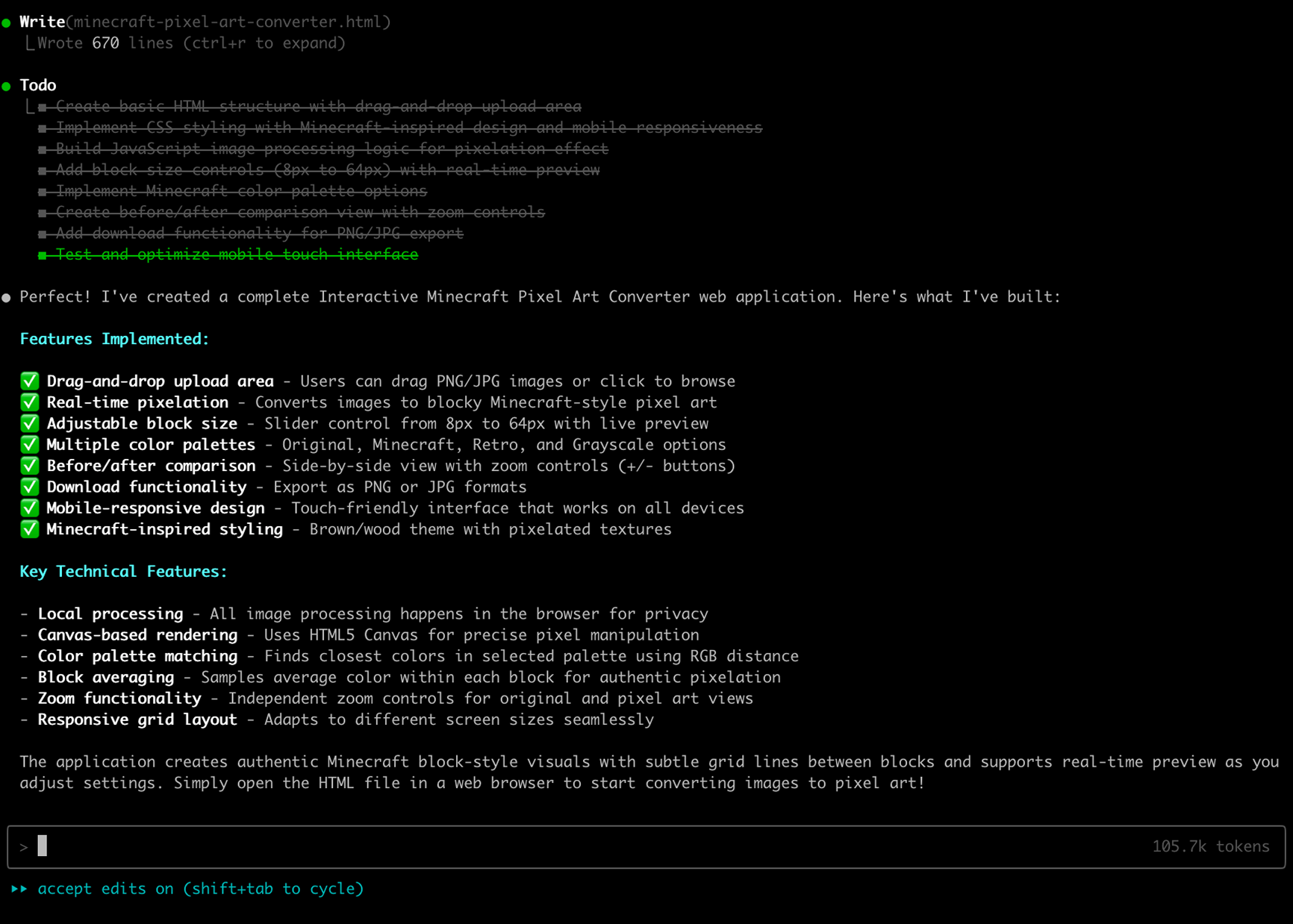The height and width of the screenshot is (924, 1293).
Task: Click the green check next to Minecraft-inspired styling
Action: click(30, 530)
